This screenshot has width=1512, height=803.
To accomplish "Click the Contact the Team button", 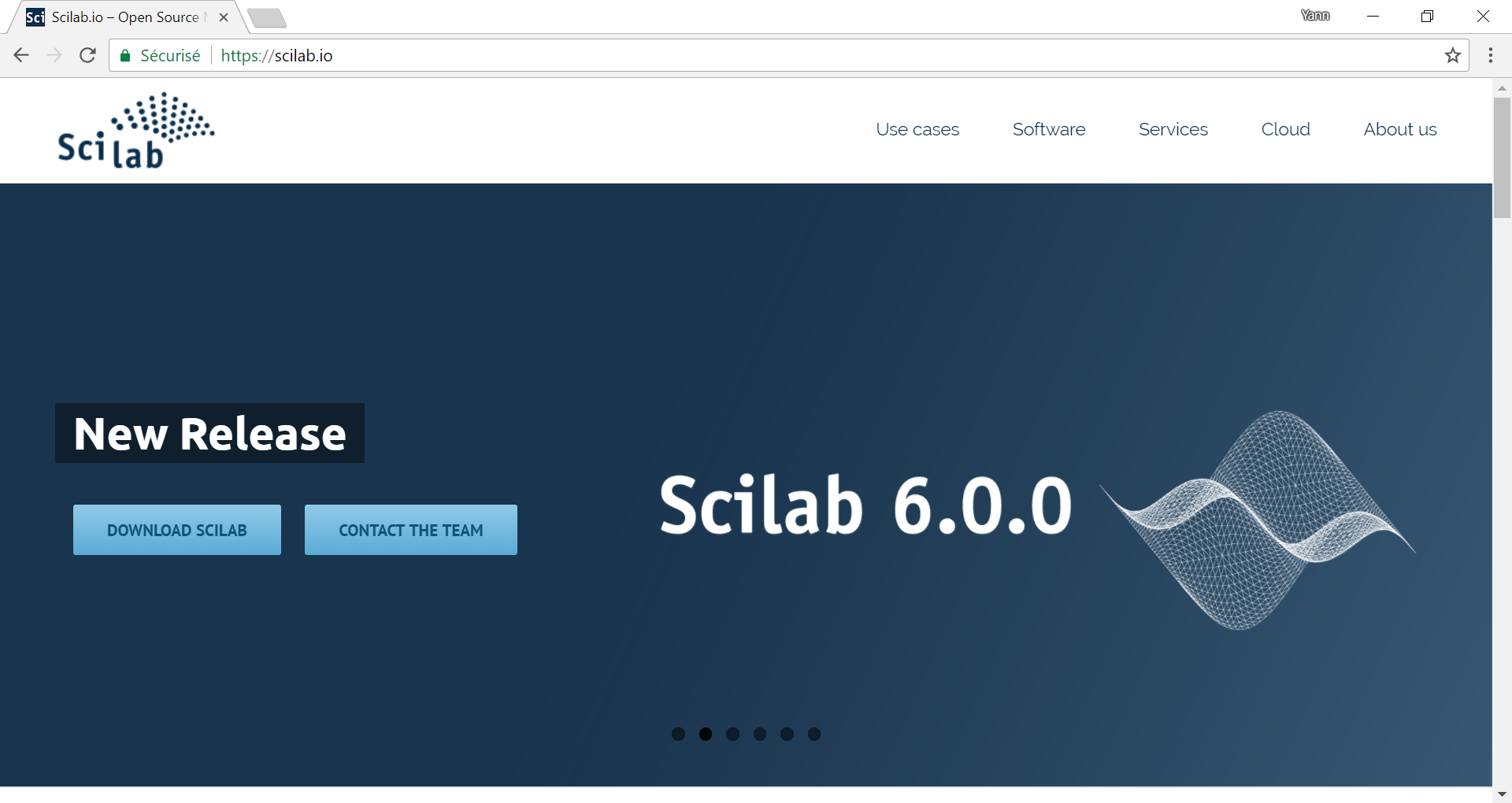I will pyautogui.click(x=411, y=530).
